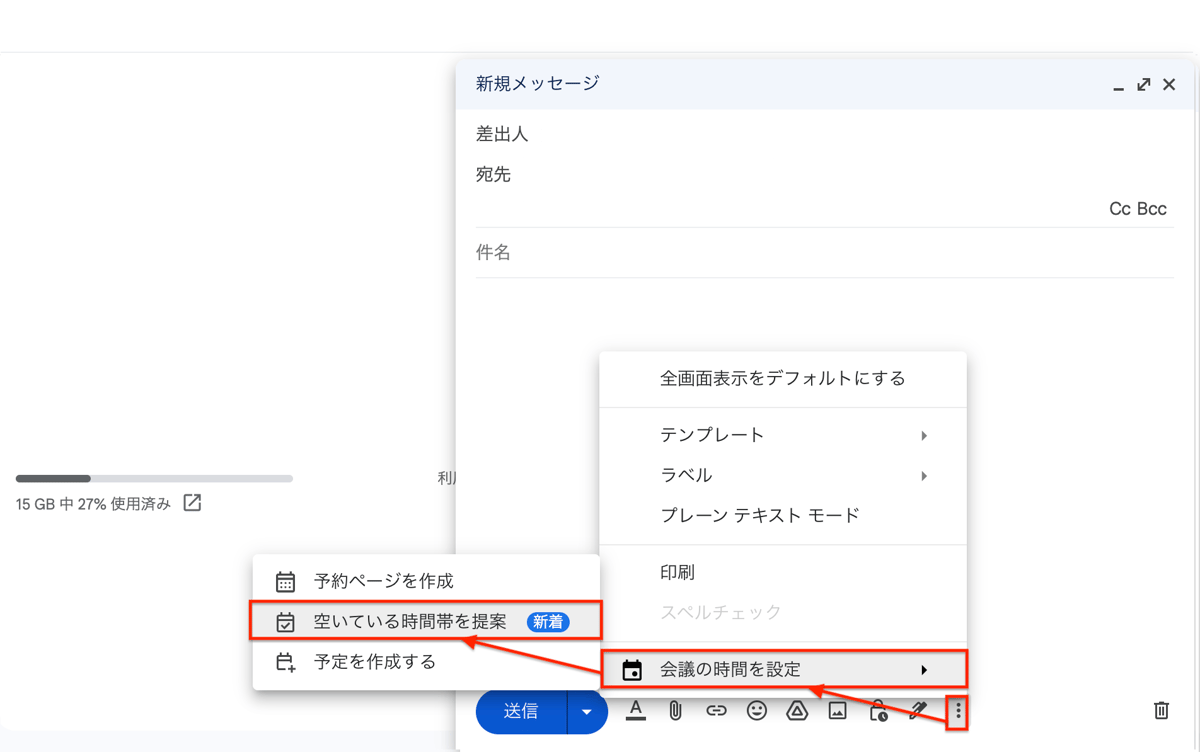Open ラベル menu entry

[783, 475]
